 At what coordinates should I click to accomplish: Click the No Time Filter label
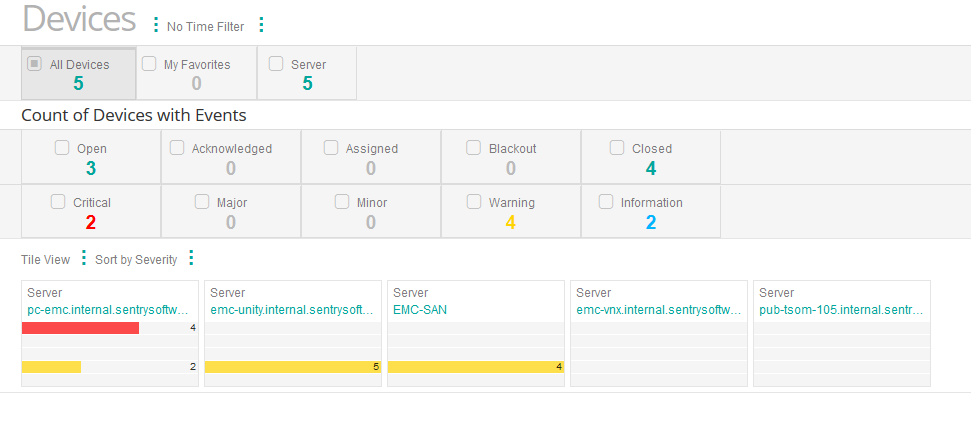pos(205,27)
